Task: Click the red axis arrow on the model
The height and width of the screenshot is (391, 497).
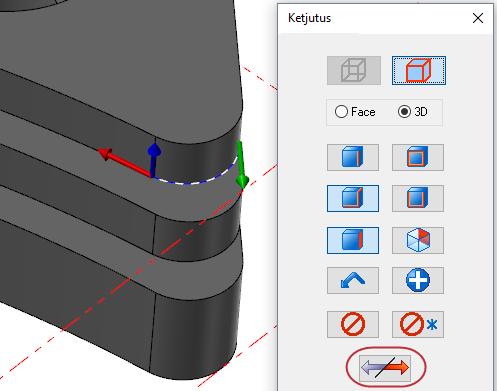Action: pyautogui.click(x=123, y=162)
